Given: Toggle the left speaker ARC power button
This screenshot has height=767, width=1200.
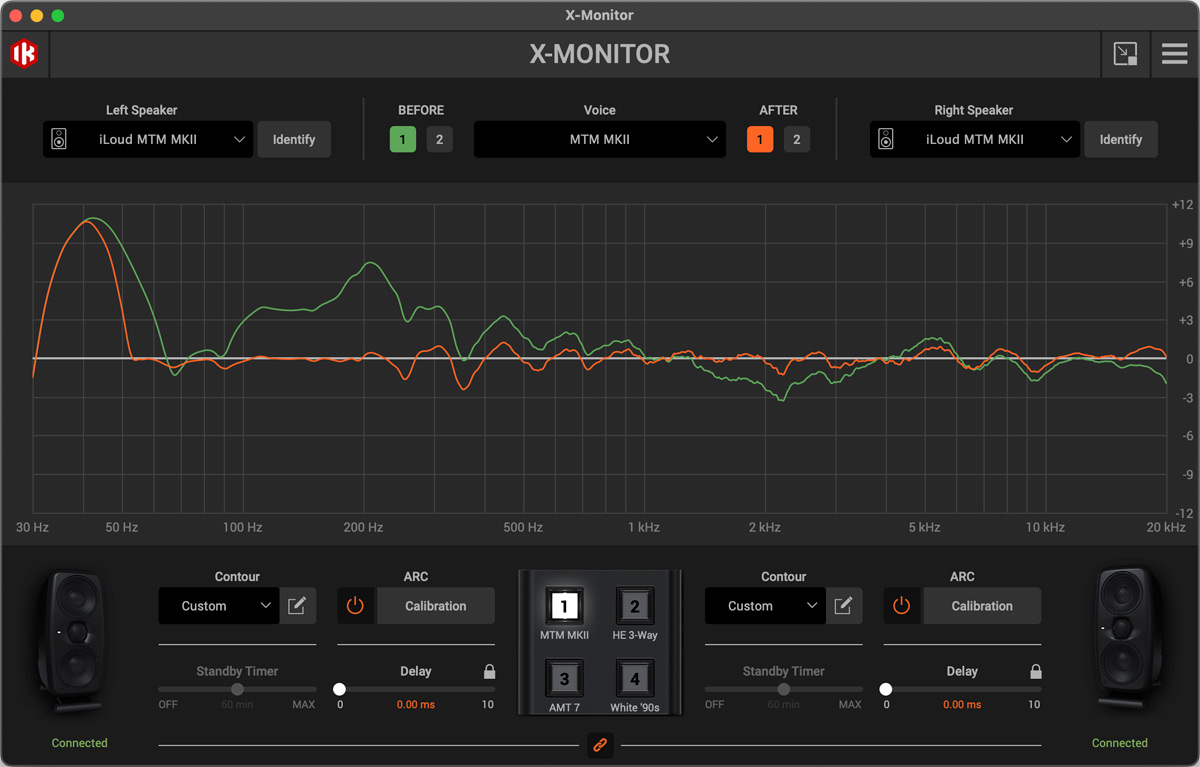Looking at the screenshot, I should (356, 606).
